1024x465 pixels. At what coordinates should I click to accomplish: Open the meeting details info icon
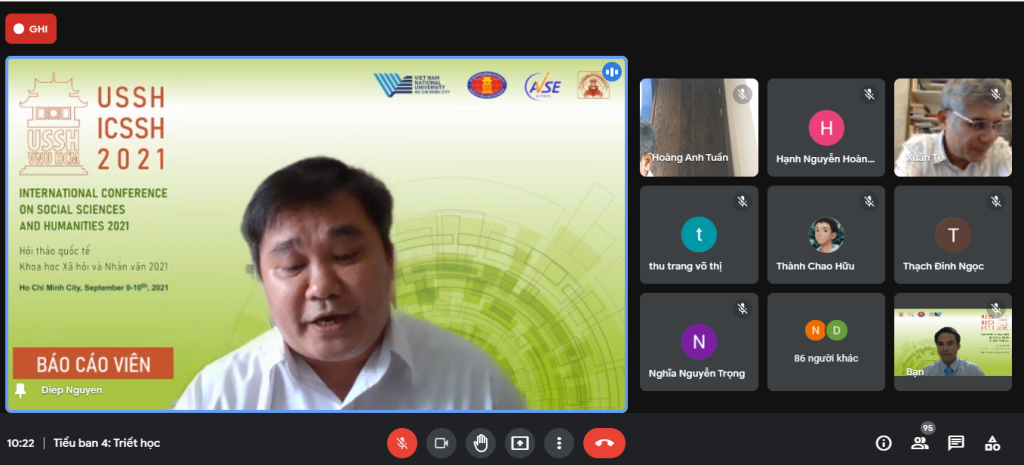point(884,443)
